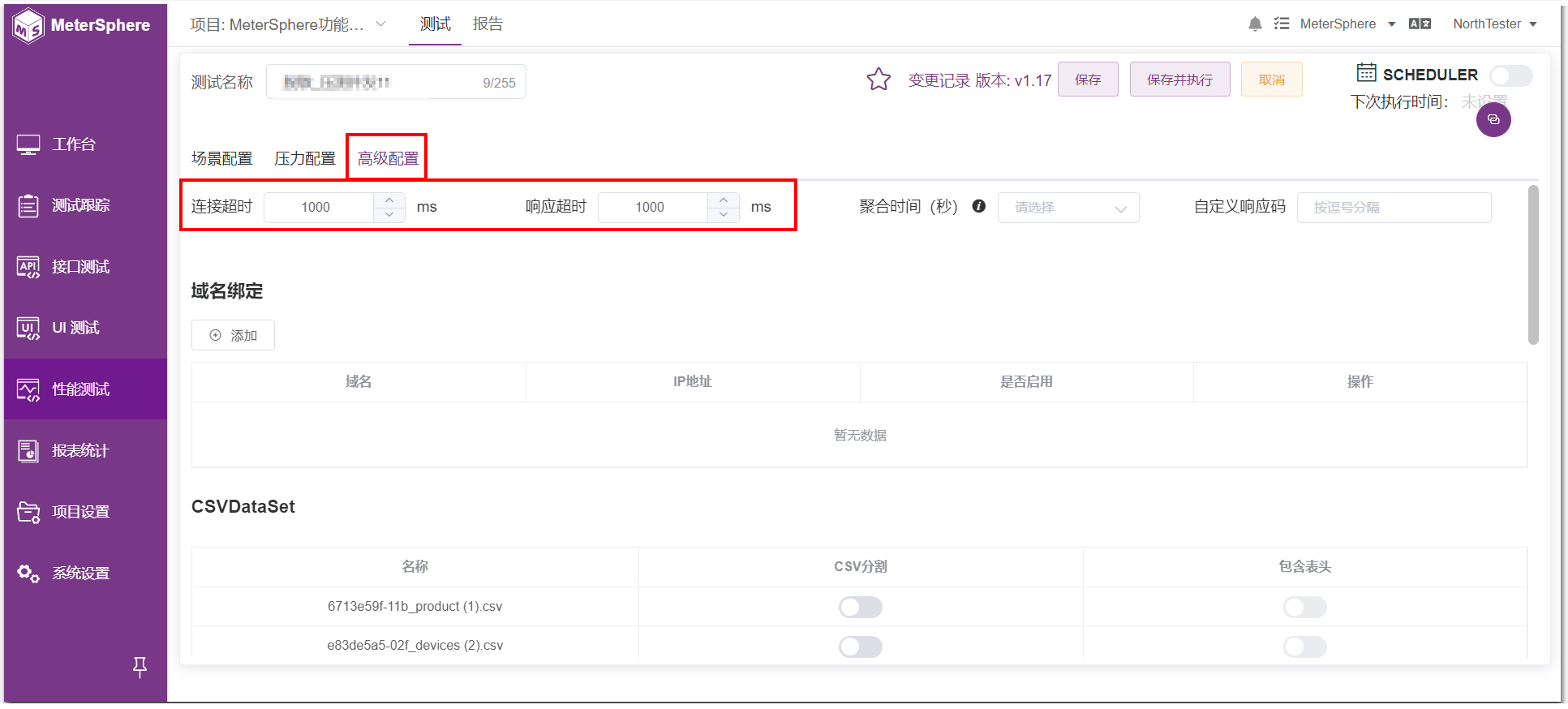Open the task list icon beside the bell
Image resolution: width=1568 pixels, height=709 pixels.
(1282, 24)
